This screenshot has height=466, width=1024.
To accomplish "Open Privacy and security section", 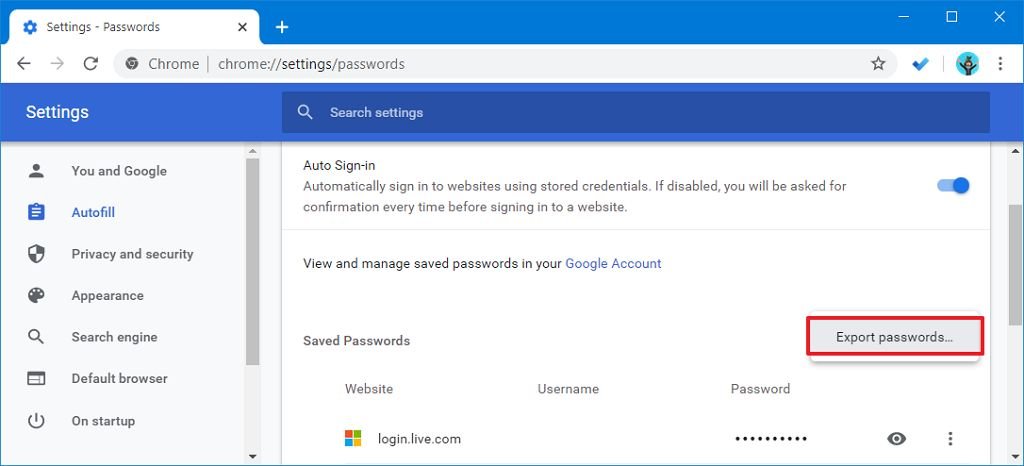I will pyautogui.click(x=132, y=254).
